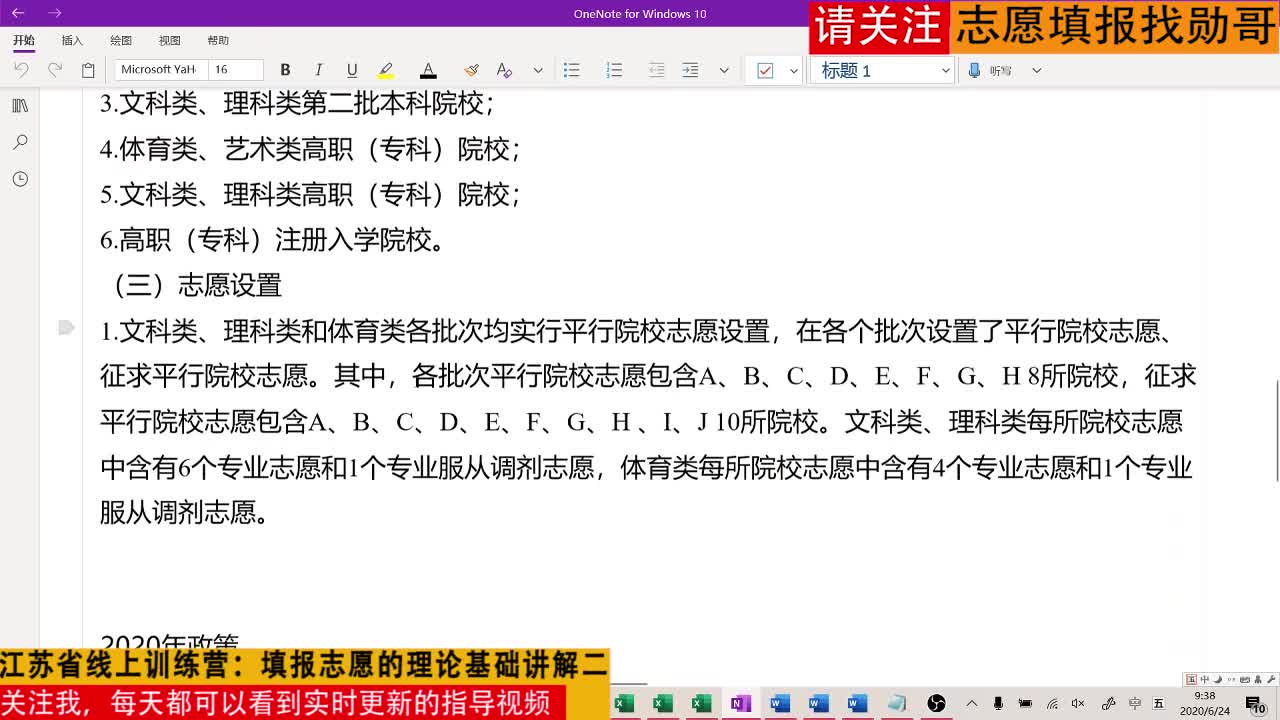
Task: Tag the note as To-Do checkbox
Action: (x=766, y=70)
